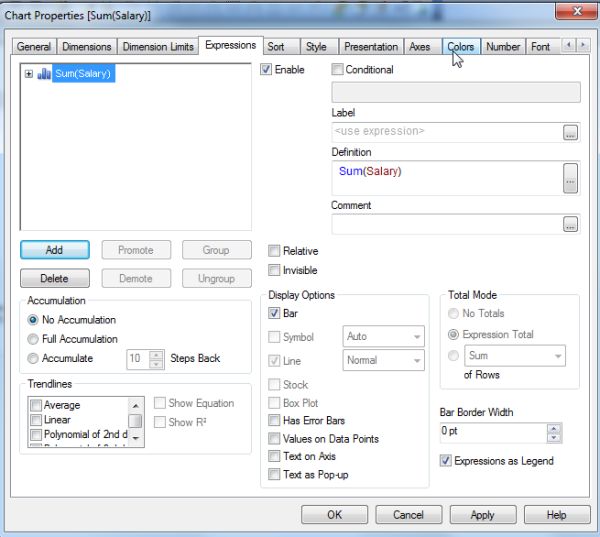
Task: Open the Number tab
Action: pyautogui.click(x=503, y=47)
